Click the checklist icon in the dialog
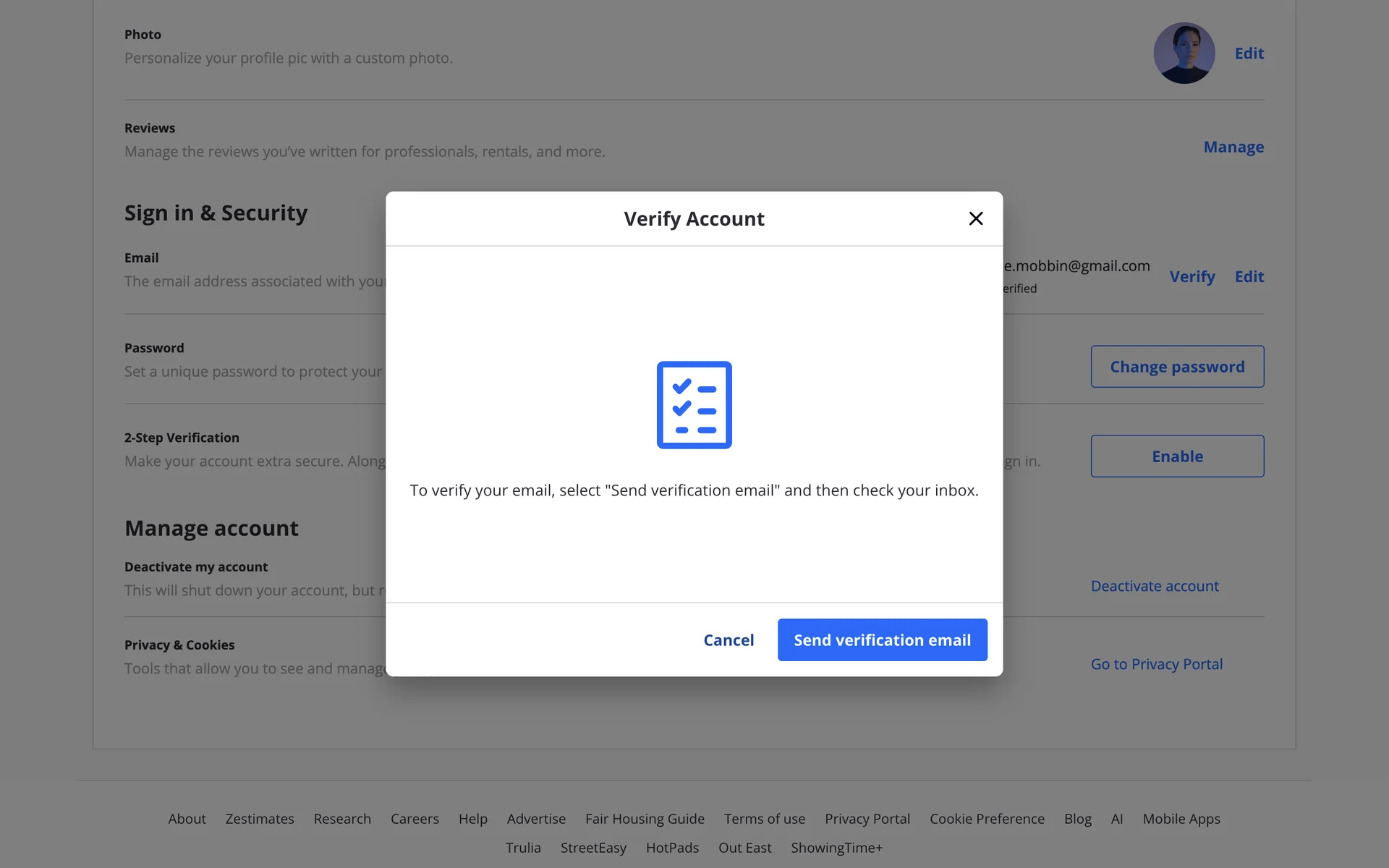Viewport: 1389px width, 868px height. click(694, 405)
